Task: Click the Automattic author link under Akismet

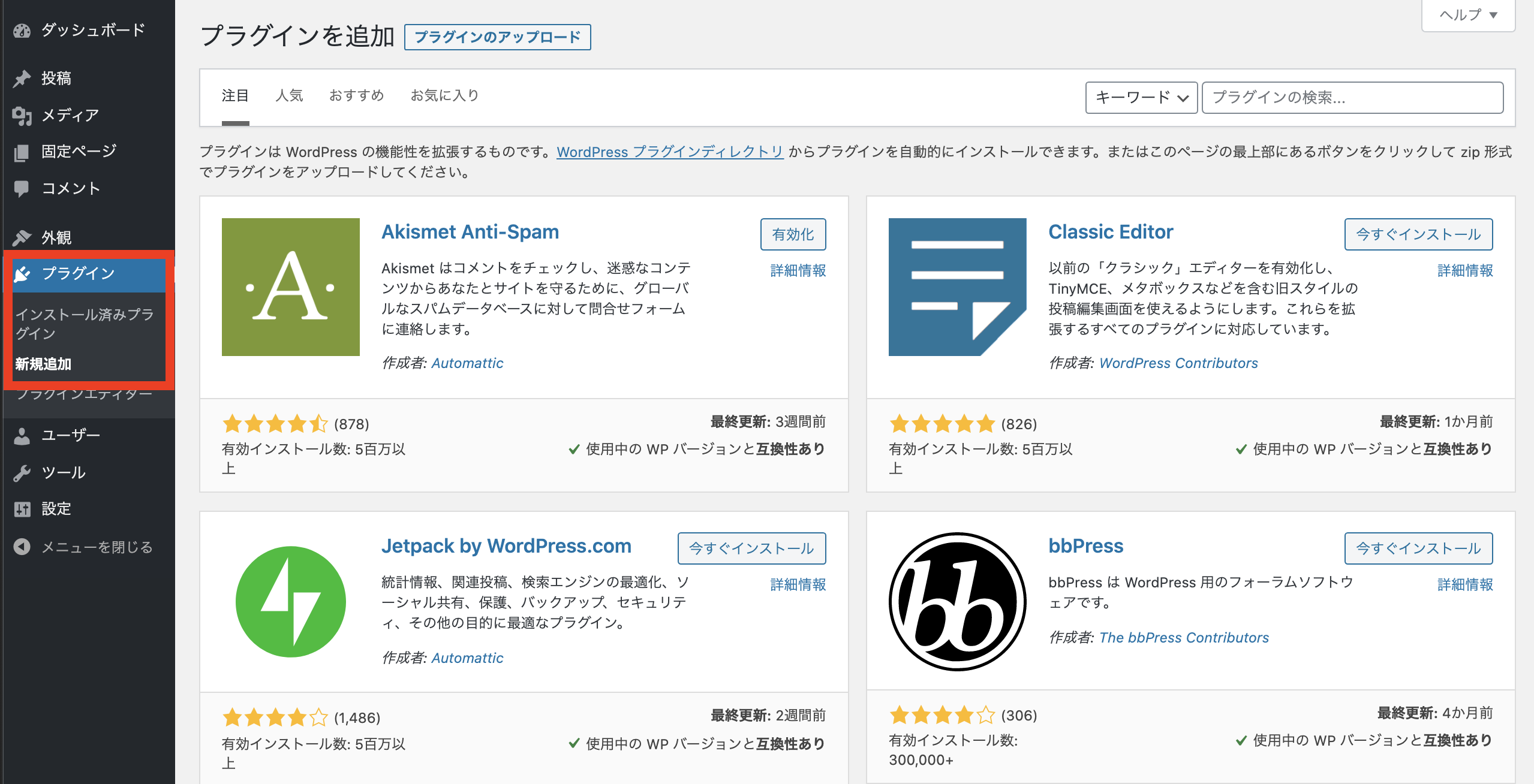Action: click(x=467, y=363)
